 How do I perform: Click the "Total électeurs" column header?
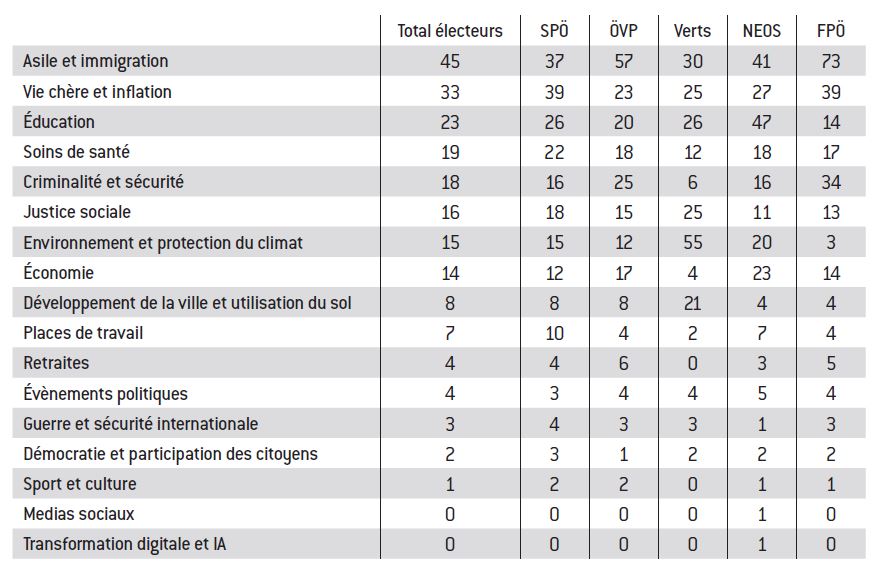coord(450,30)
